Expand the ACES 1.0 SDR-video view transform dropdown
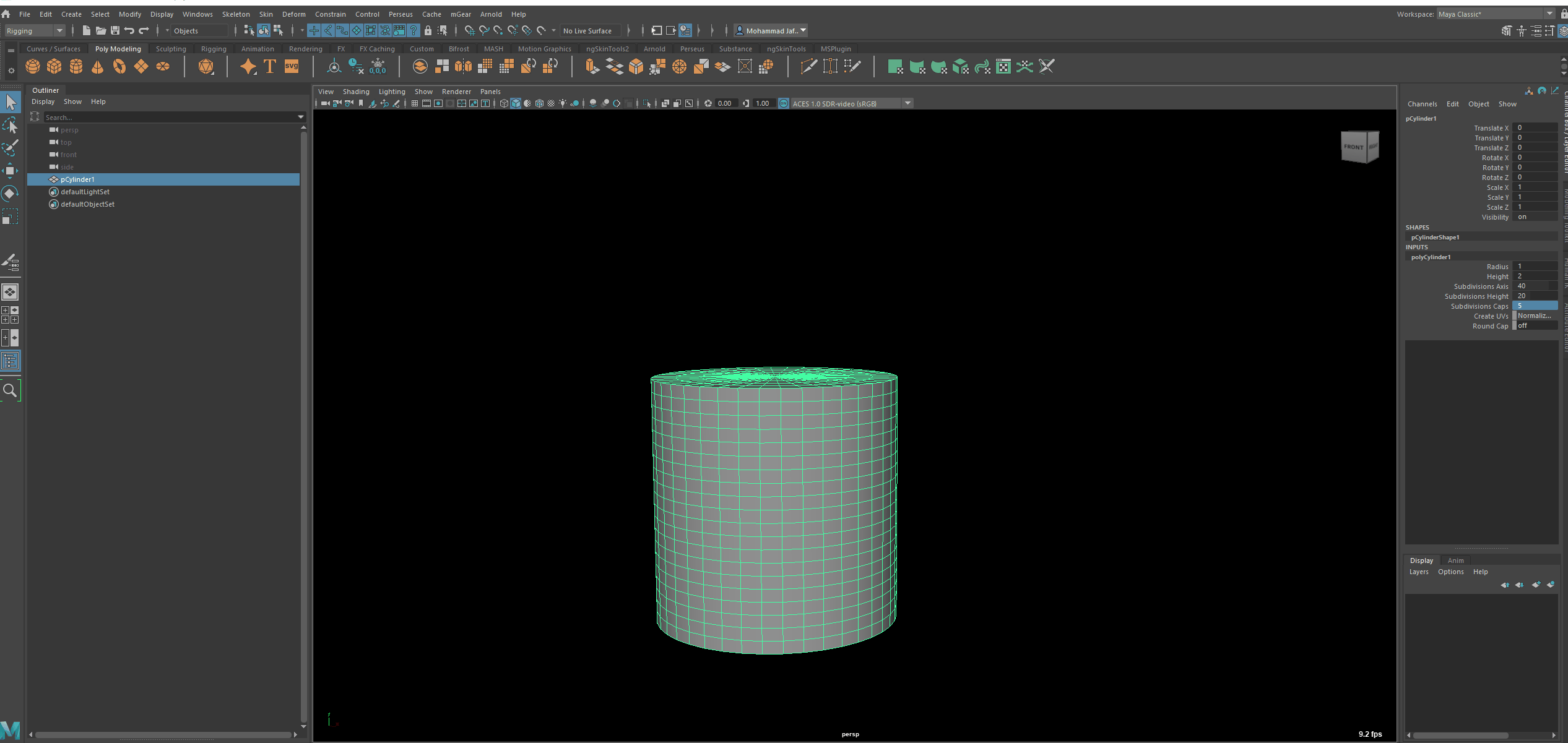1568x743 pixels. click(907, 103)
